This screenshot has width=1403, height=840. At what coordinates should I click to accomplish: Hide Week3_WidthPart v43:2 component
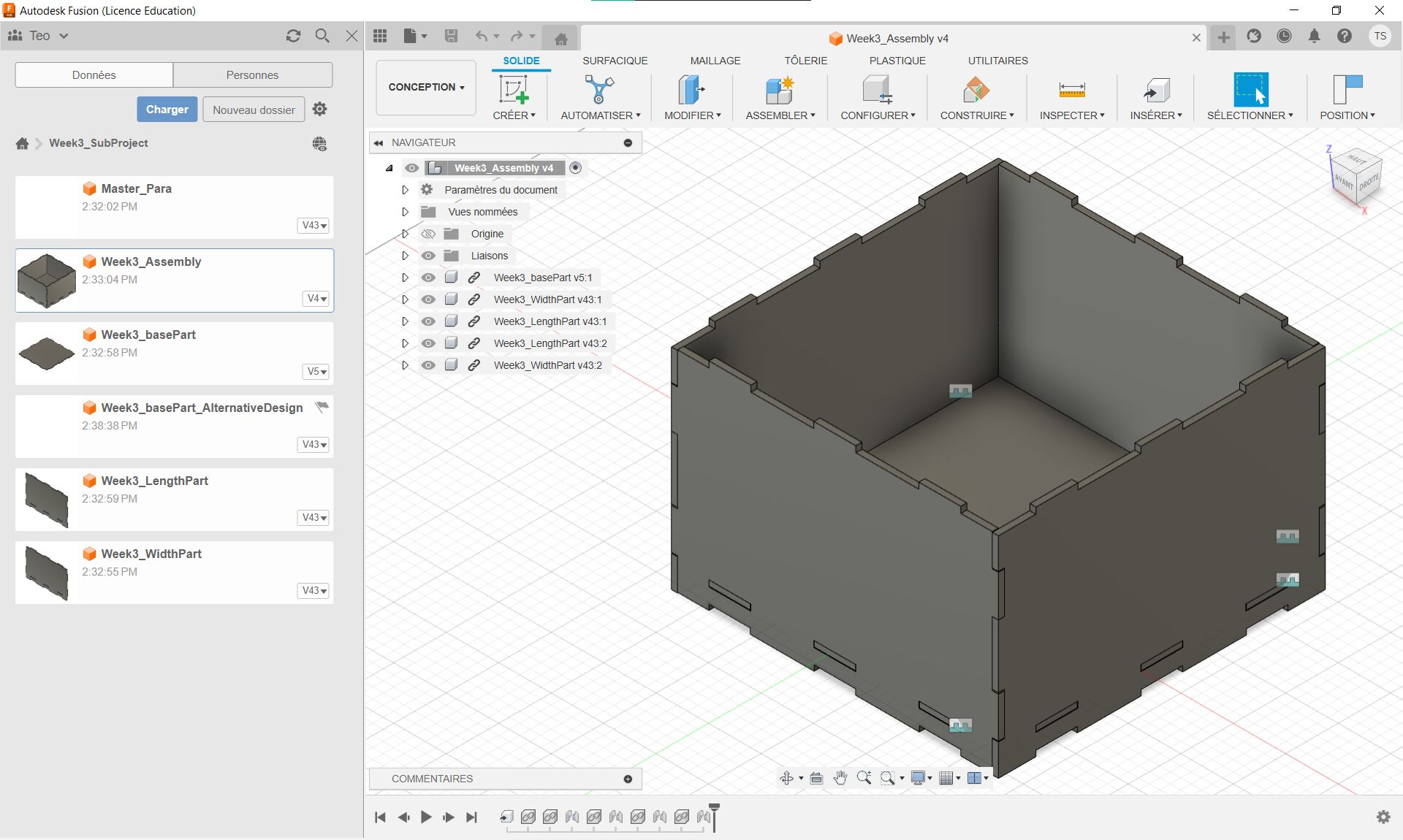(x=428, y=365)
